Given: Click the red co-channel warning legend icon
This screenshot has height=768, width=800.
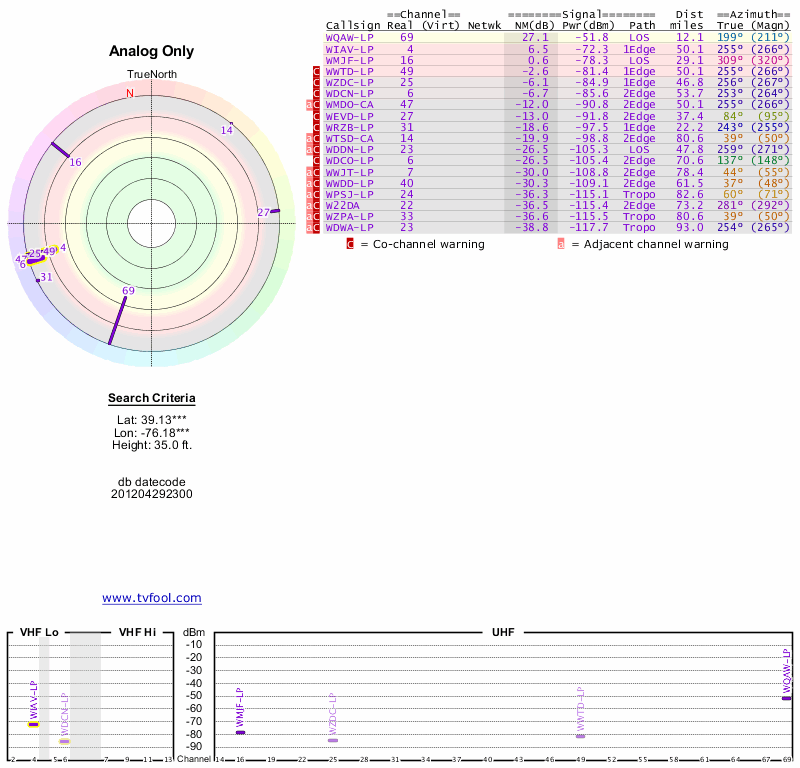Looking at the screenshot, I should coord(350,244).
